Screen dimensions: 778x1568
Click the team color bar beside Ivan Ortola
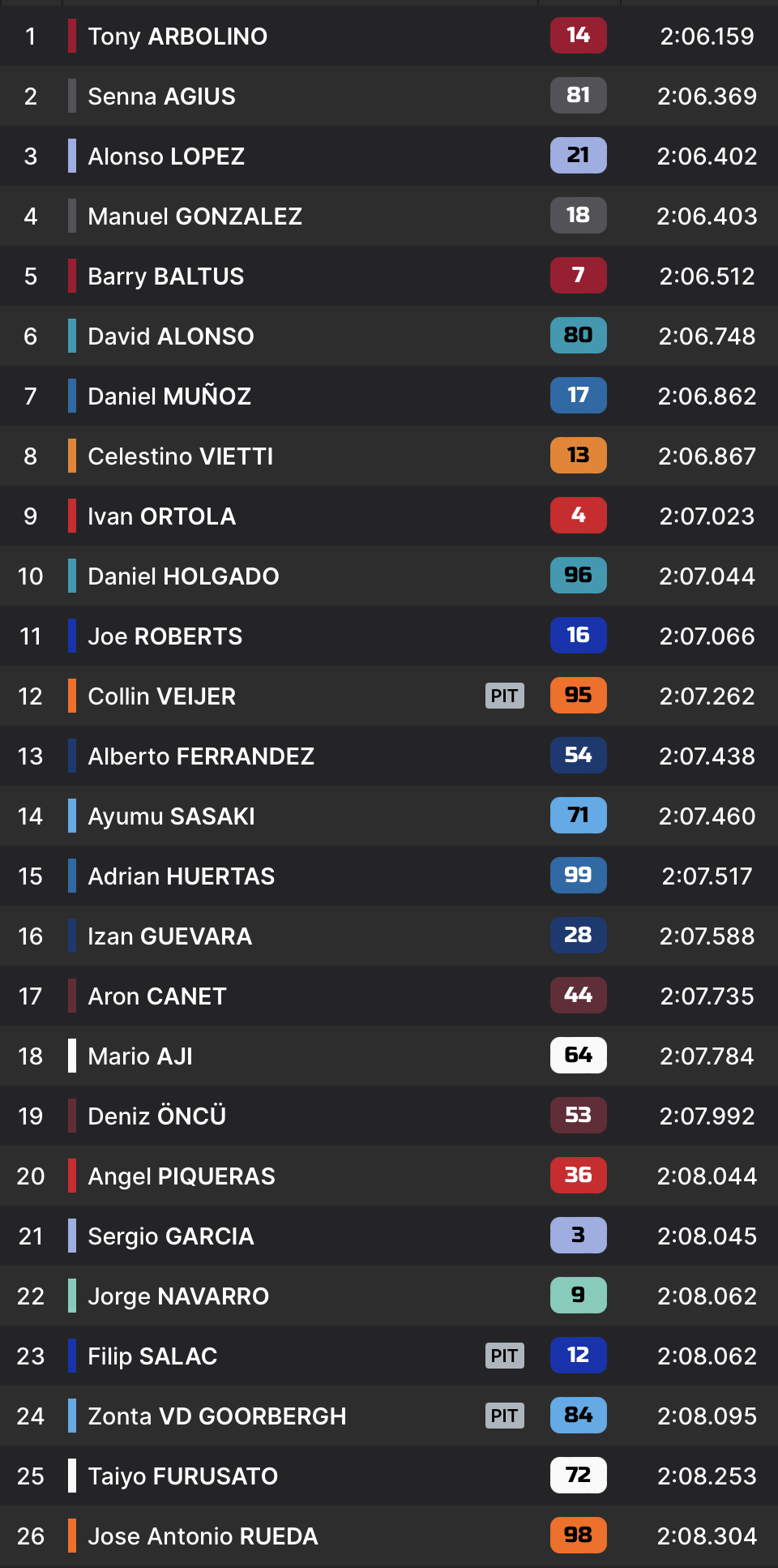[72, 516]
